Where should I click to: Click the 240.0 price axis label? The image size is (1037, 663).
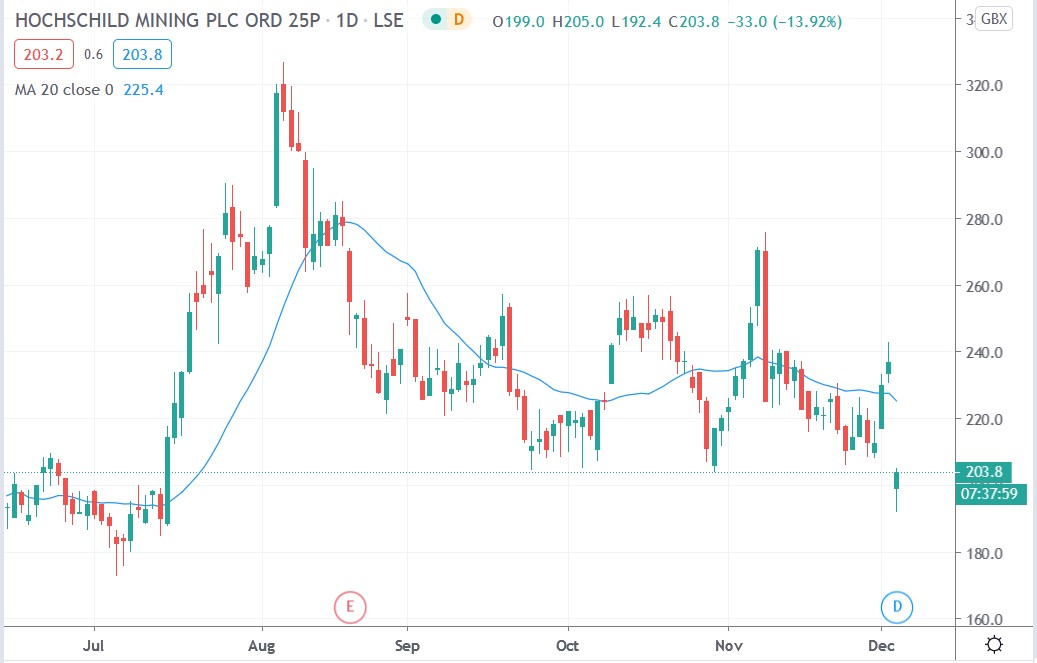(x=984, y=353)
